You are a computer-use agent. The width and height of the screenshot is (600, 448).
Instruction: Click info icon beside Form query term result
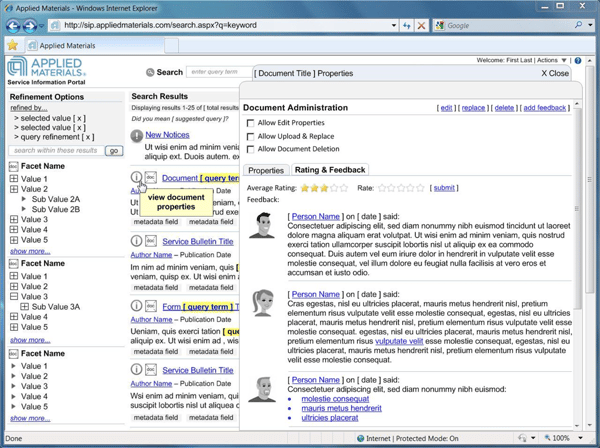[136, 306]
